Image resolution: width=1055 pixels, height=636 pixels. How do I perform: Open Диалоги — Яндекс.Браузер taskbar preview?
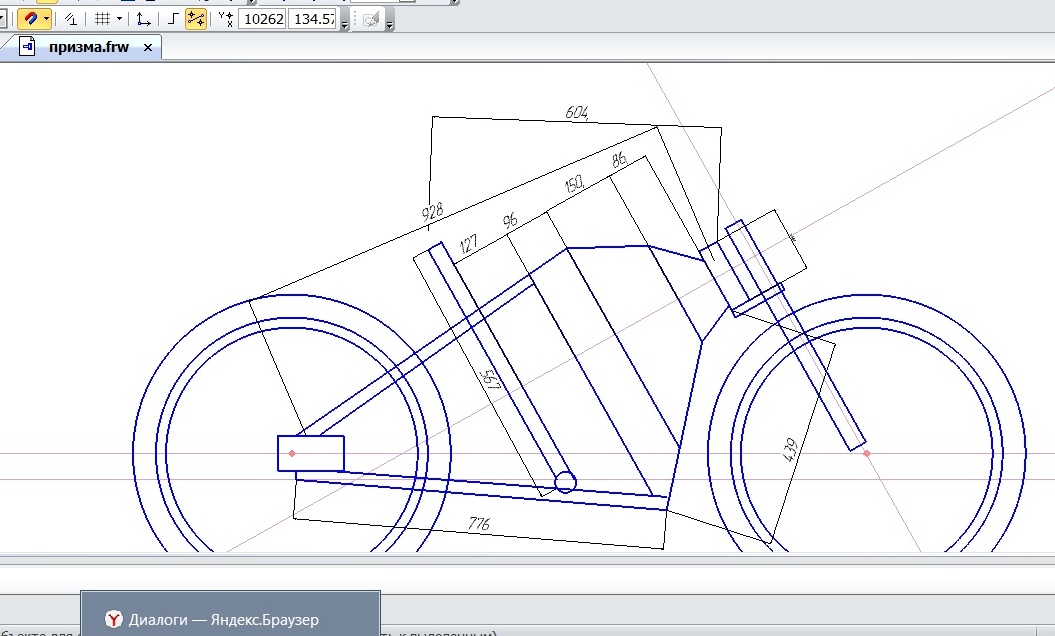[x=230, y=619]
